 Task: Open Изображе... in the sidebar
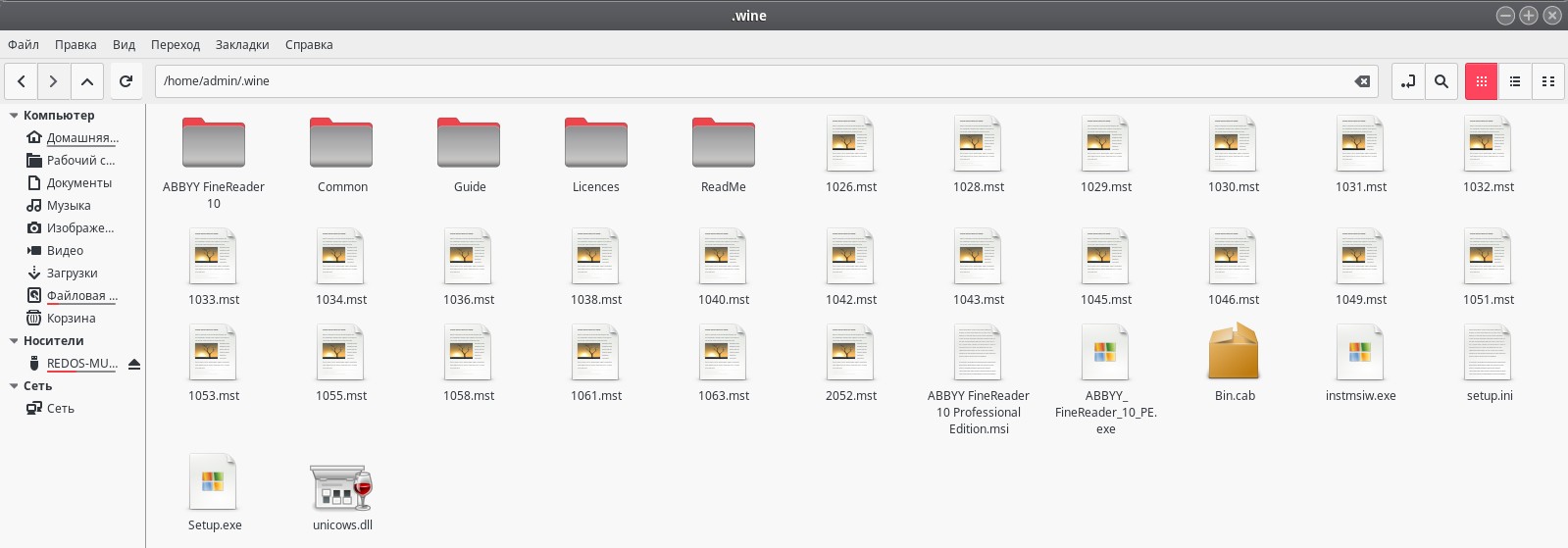73,228
